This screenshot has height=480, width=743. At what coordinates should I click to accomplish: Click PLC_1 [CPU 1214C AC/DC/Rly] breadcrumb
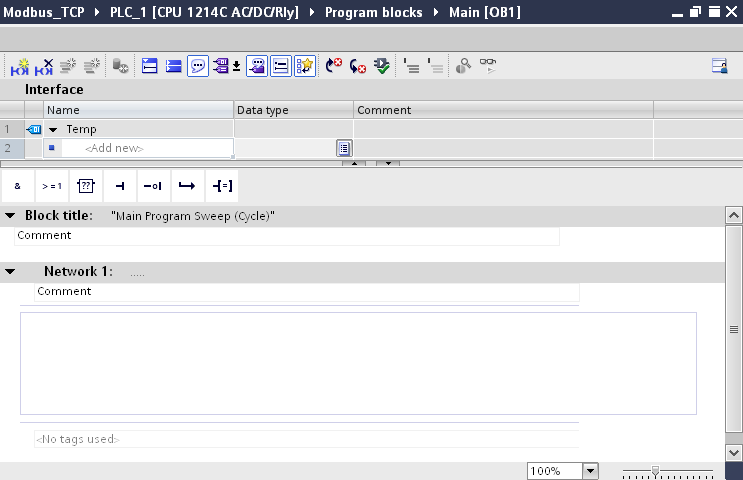point(205,12)
